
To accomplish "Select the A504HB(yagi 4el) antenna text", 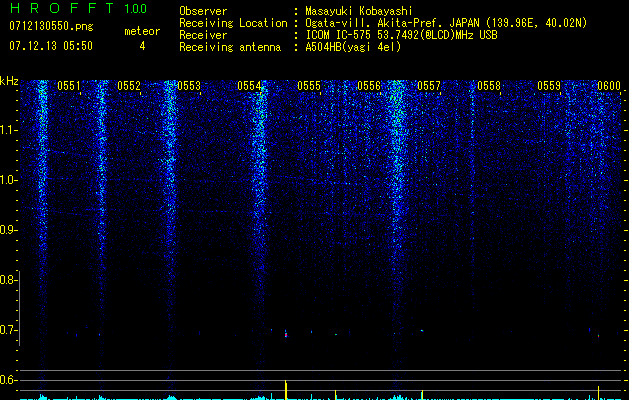I will coord(353,47).
